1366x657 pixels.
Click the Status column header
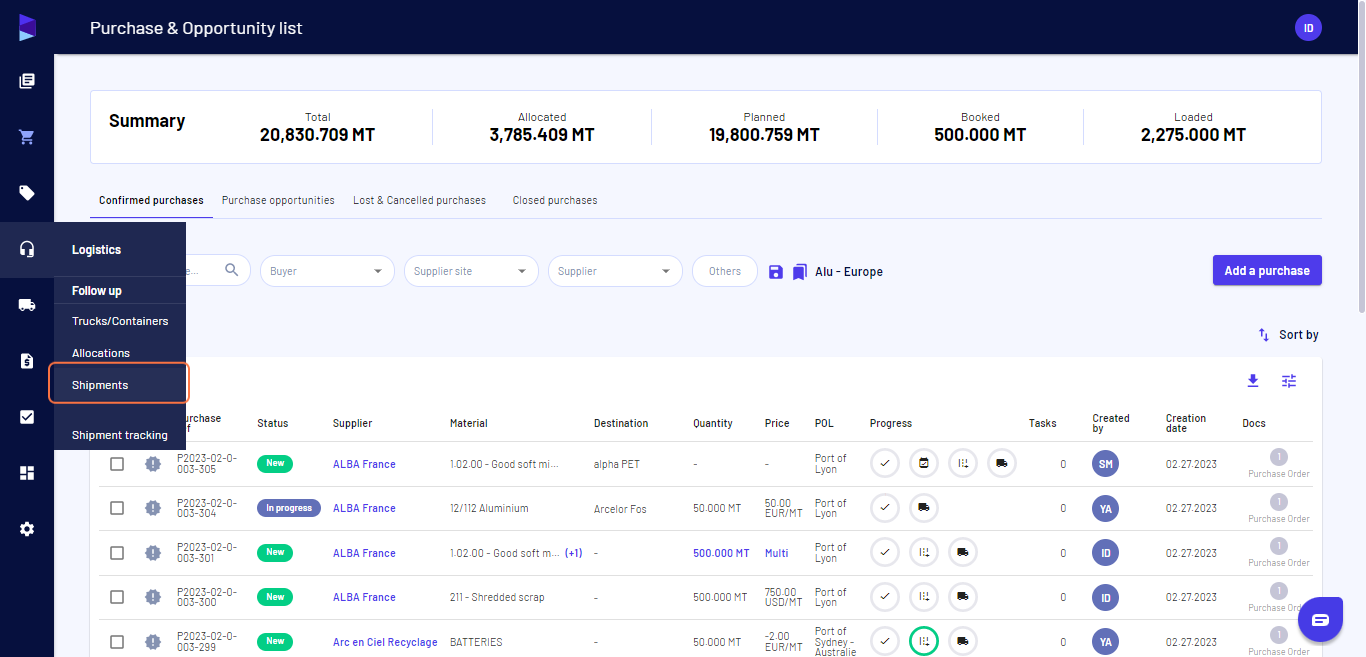coord(272,423)
